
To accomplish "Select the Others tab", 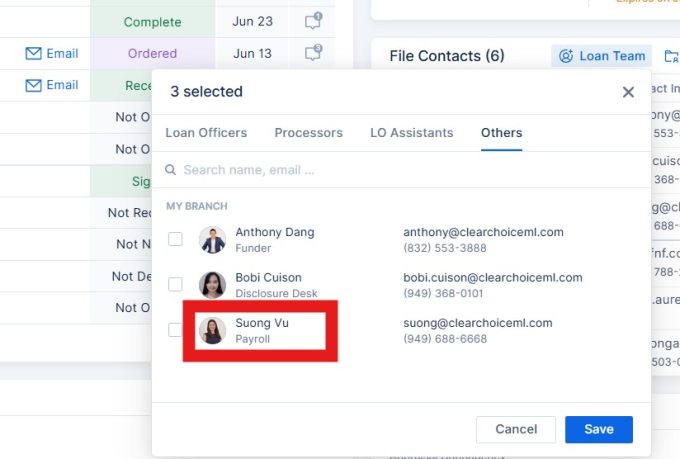I will click(501, 133).
